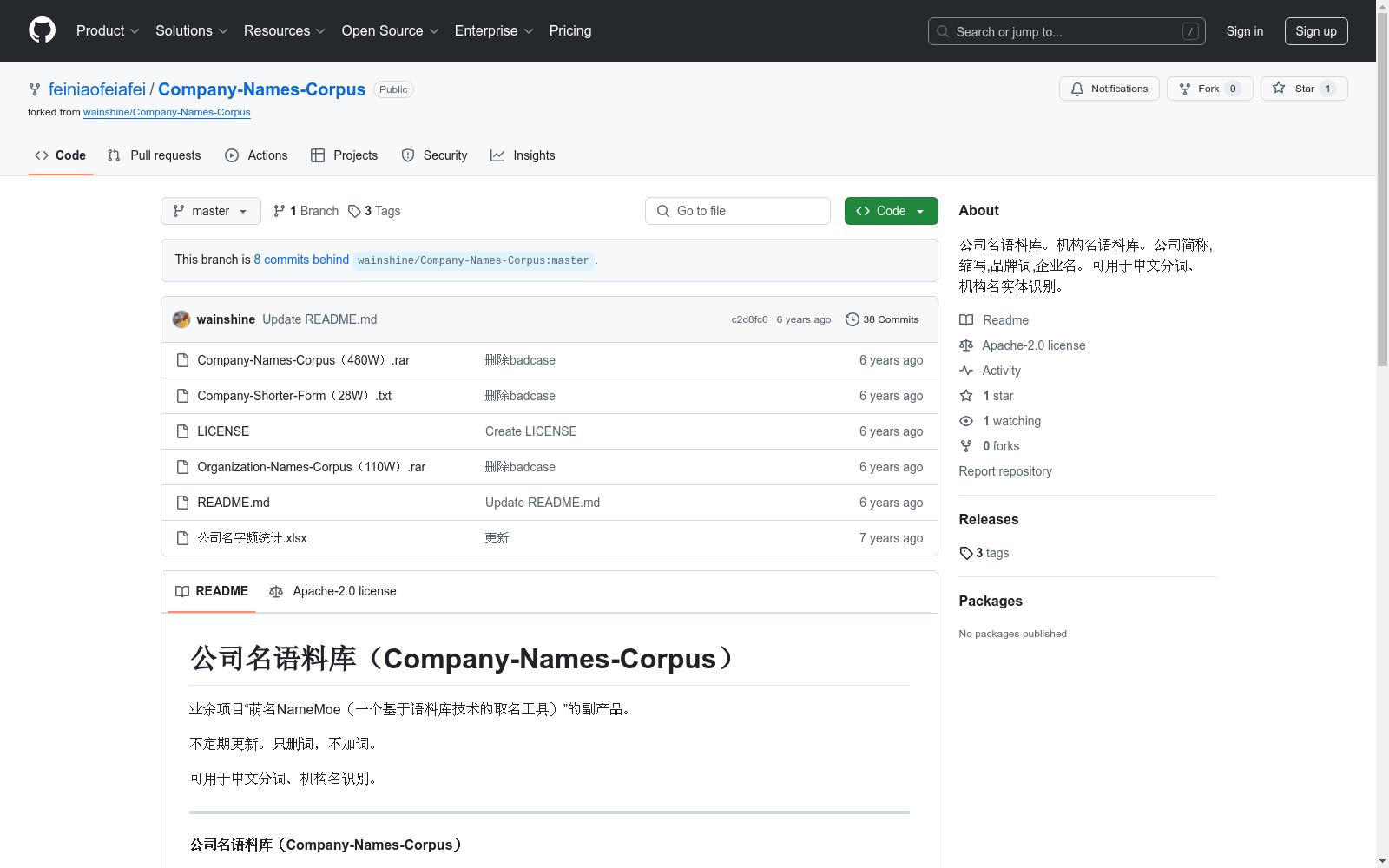Open the LICENSE file
The height and width of the screenshot is (868, 1389).
223,431
